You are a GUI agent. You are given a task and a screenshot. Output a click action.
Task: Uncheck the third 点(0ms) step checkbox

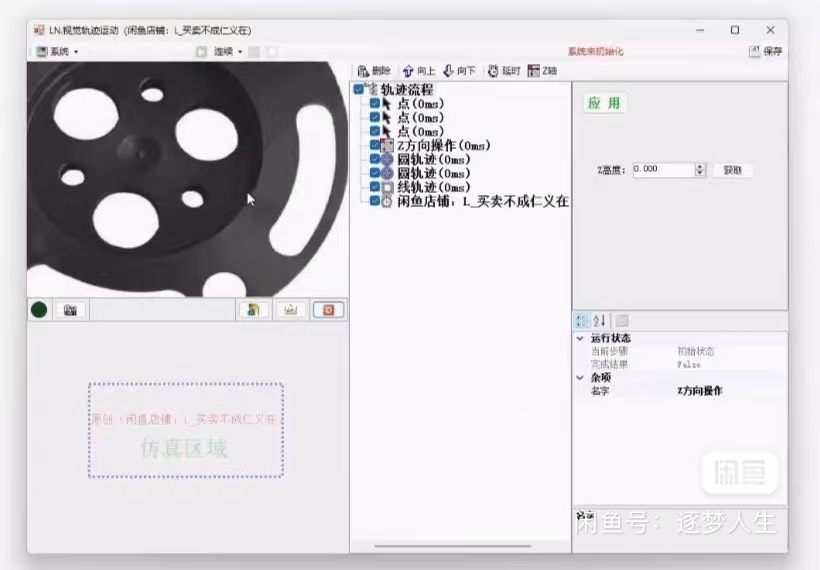375,131
